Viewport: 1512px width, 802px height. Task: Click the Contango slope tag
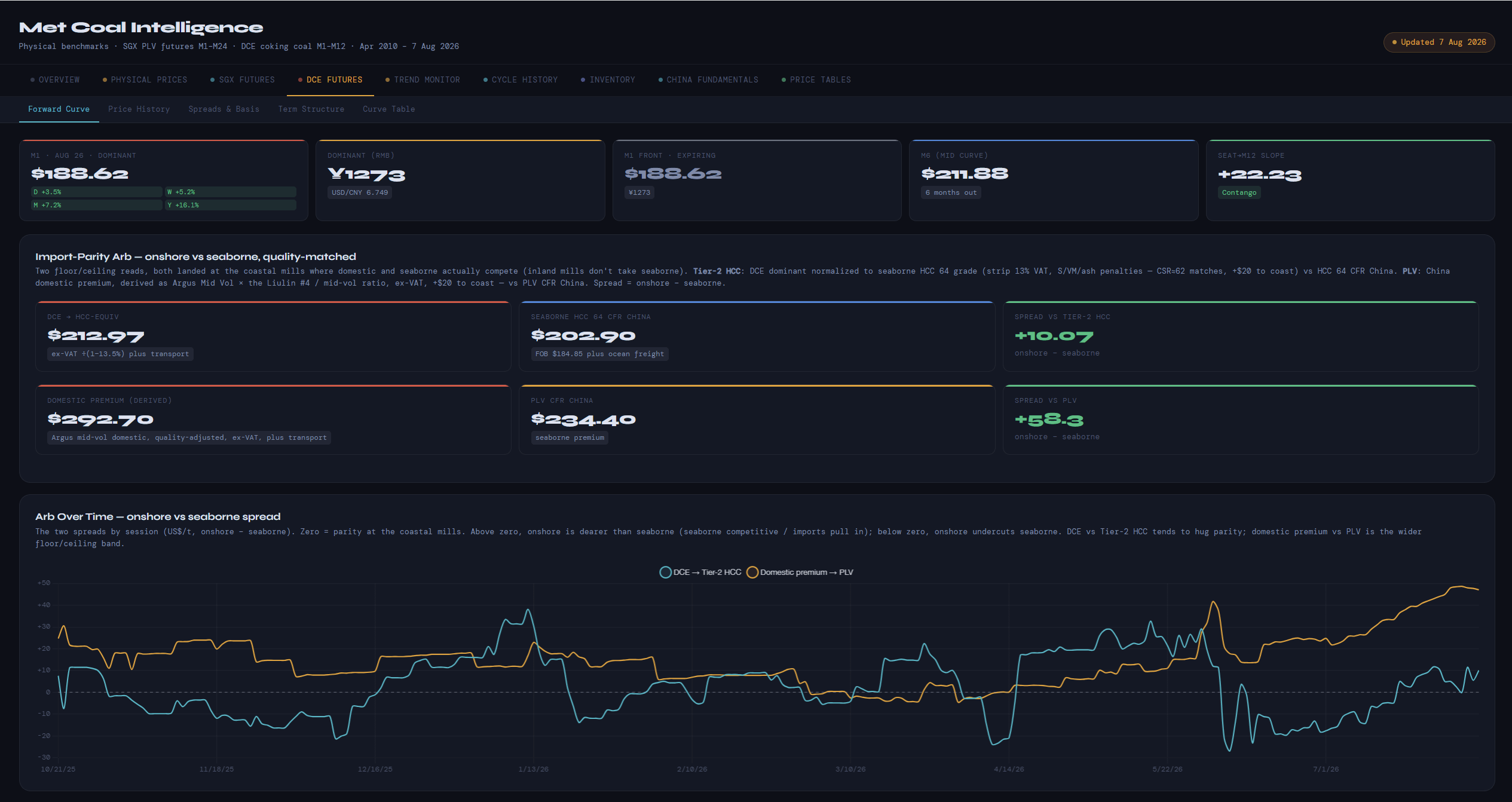coord(1239,192)
